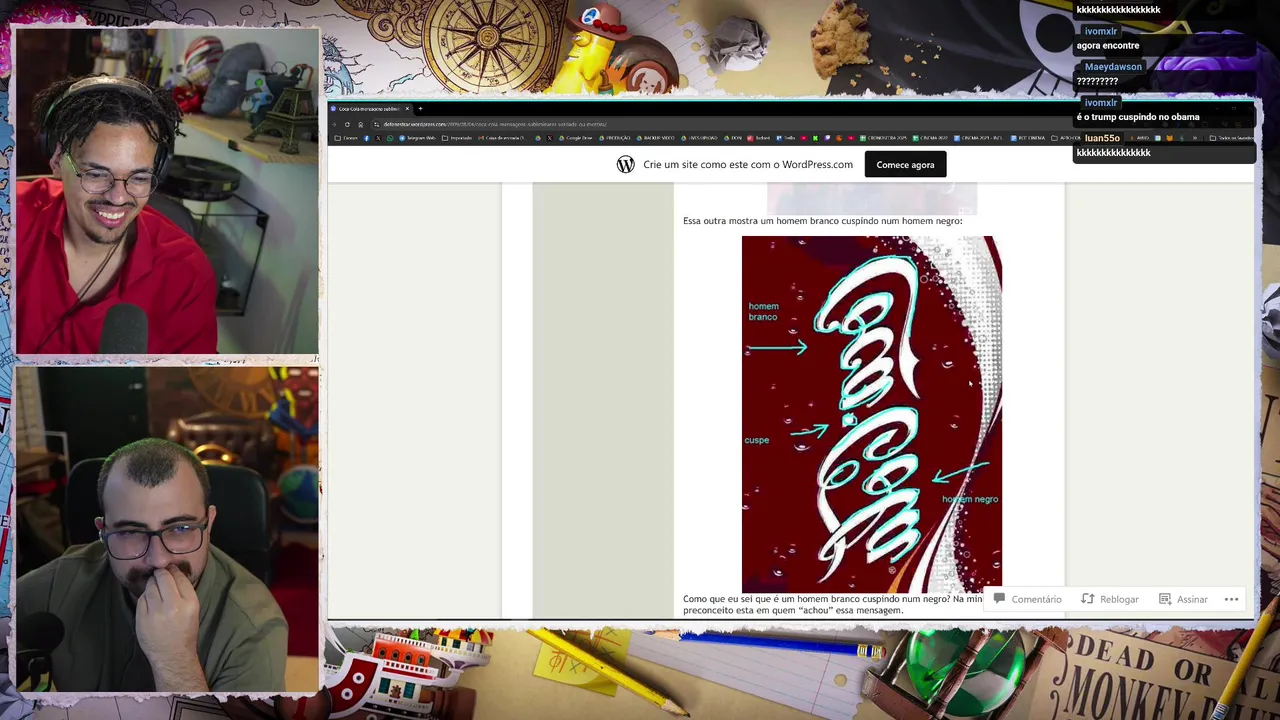Open the ROT CINEMA doc bookmark
Viewport: 1280px width, 720px height.
(x=1027, y=138)
